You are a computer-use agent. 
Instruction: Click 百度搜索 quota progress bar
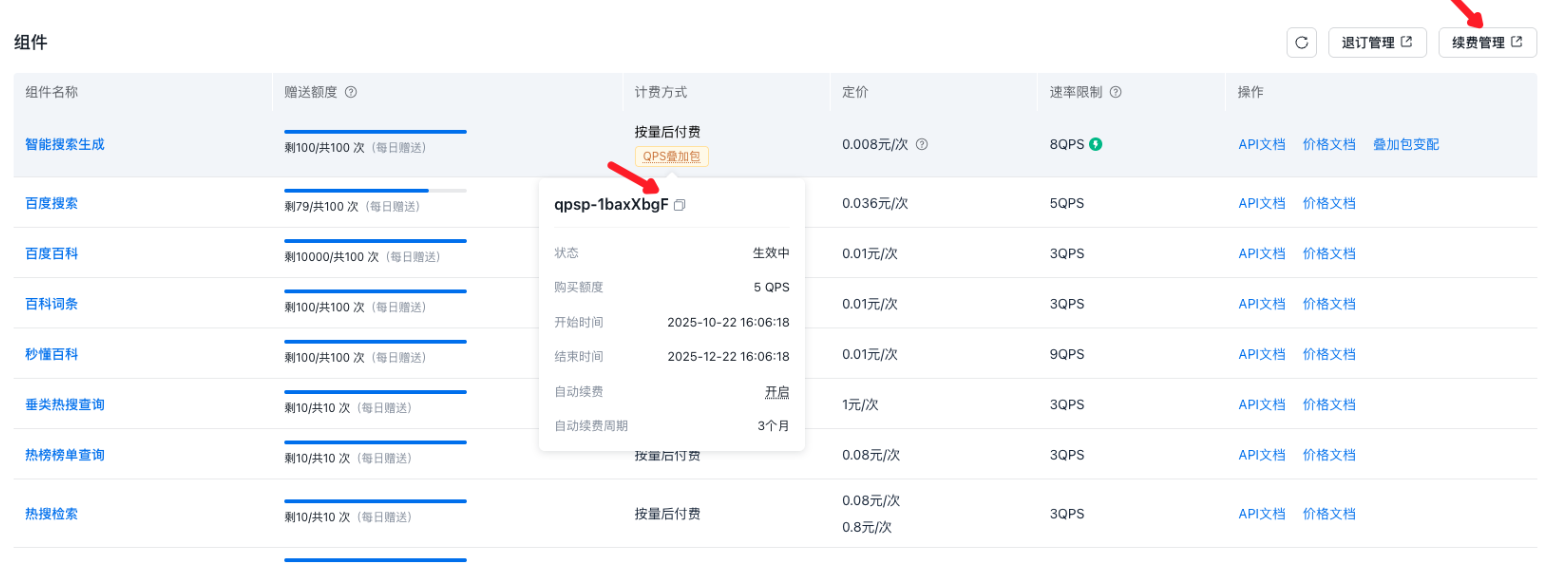click(375, 190)
